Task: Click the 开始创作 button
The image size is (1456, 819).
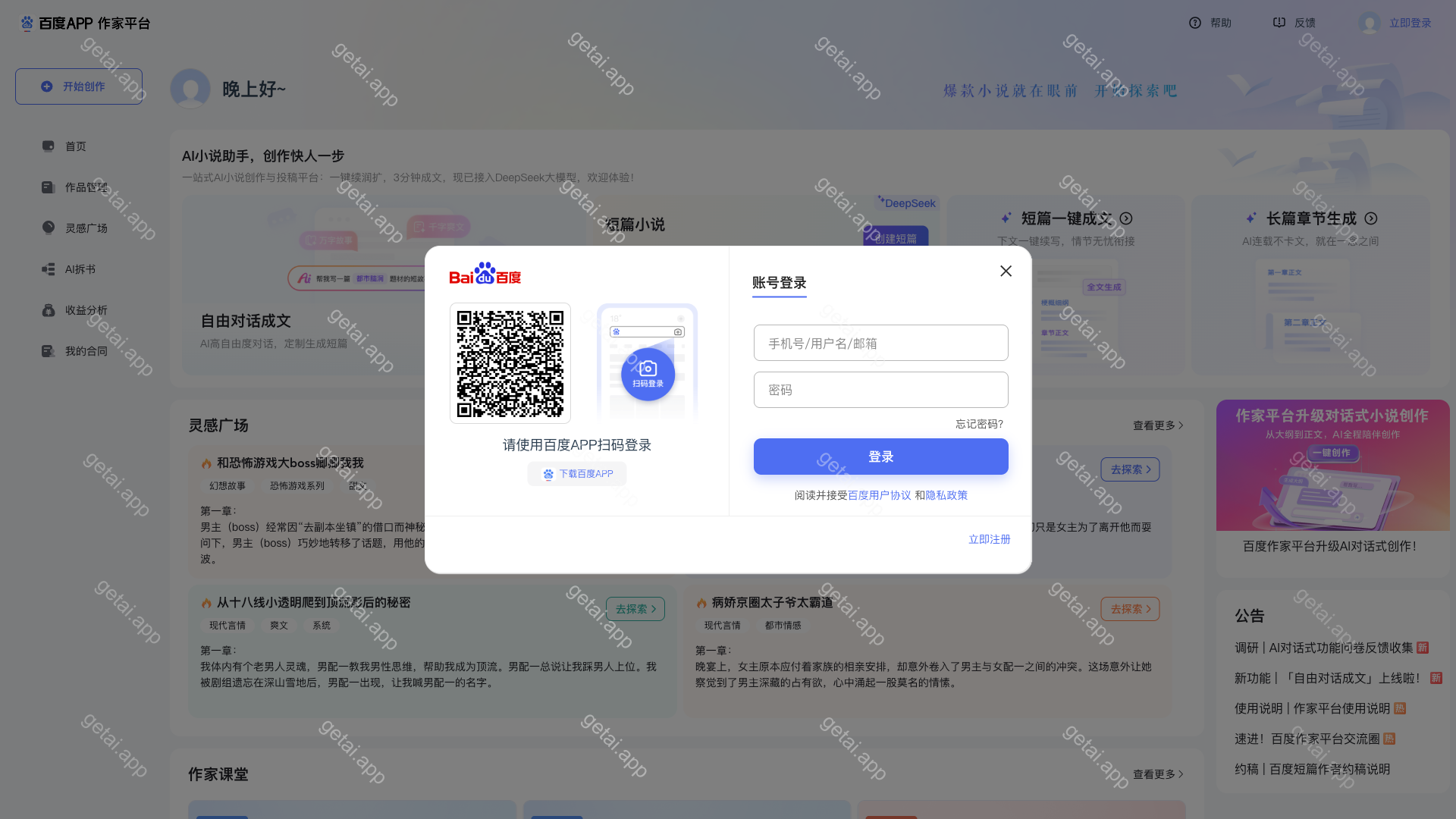Action: tap(79, 86)
